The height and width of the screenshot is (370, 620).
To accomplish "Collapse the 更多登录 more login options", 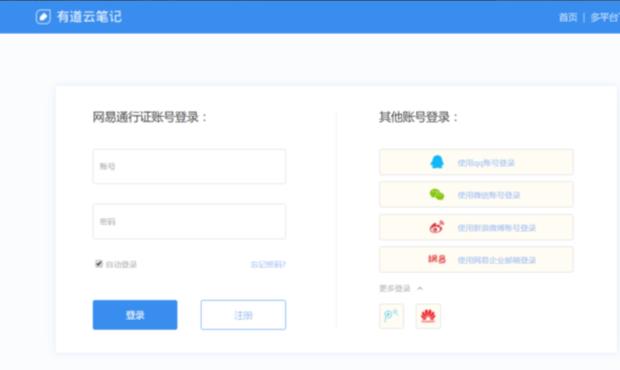I will pos(401,288).
